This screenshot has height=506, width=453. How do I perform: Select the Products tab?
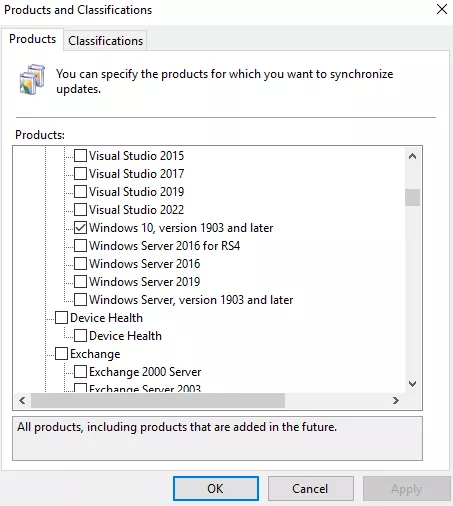[x=32, y=39]
